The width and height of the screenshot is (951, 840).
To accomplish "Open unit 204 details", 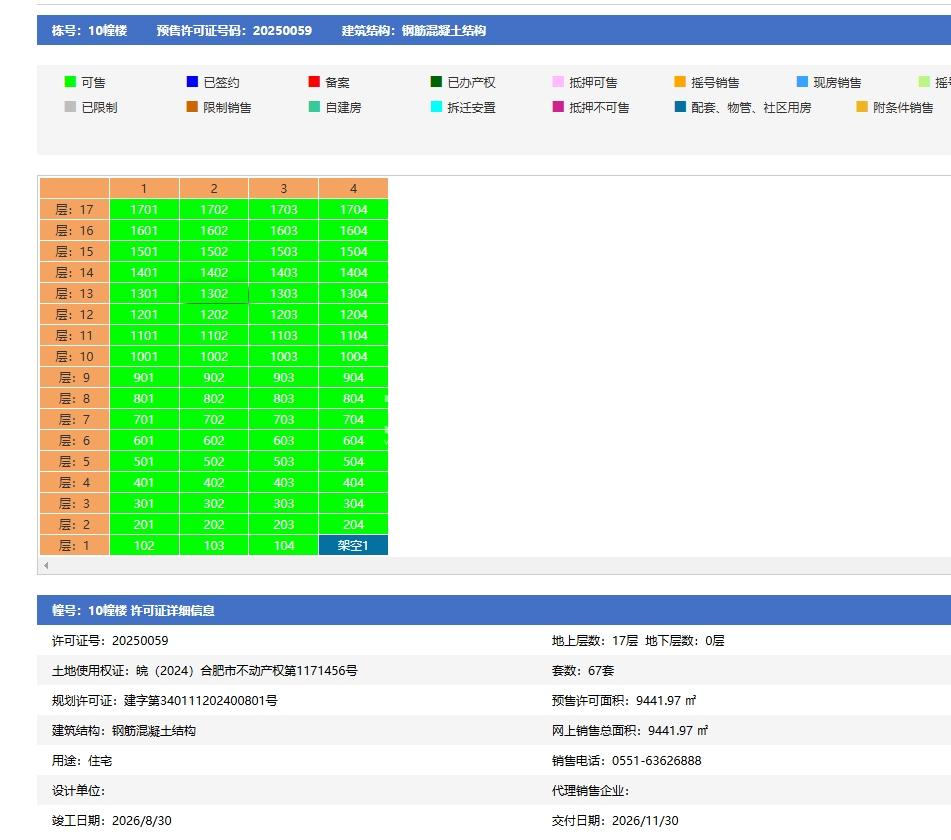I will [354, 524].
